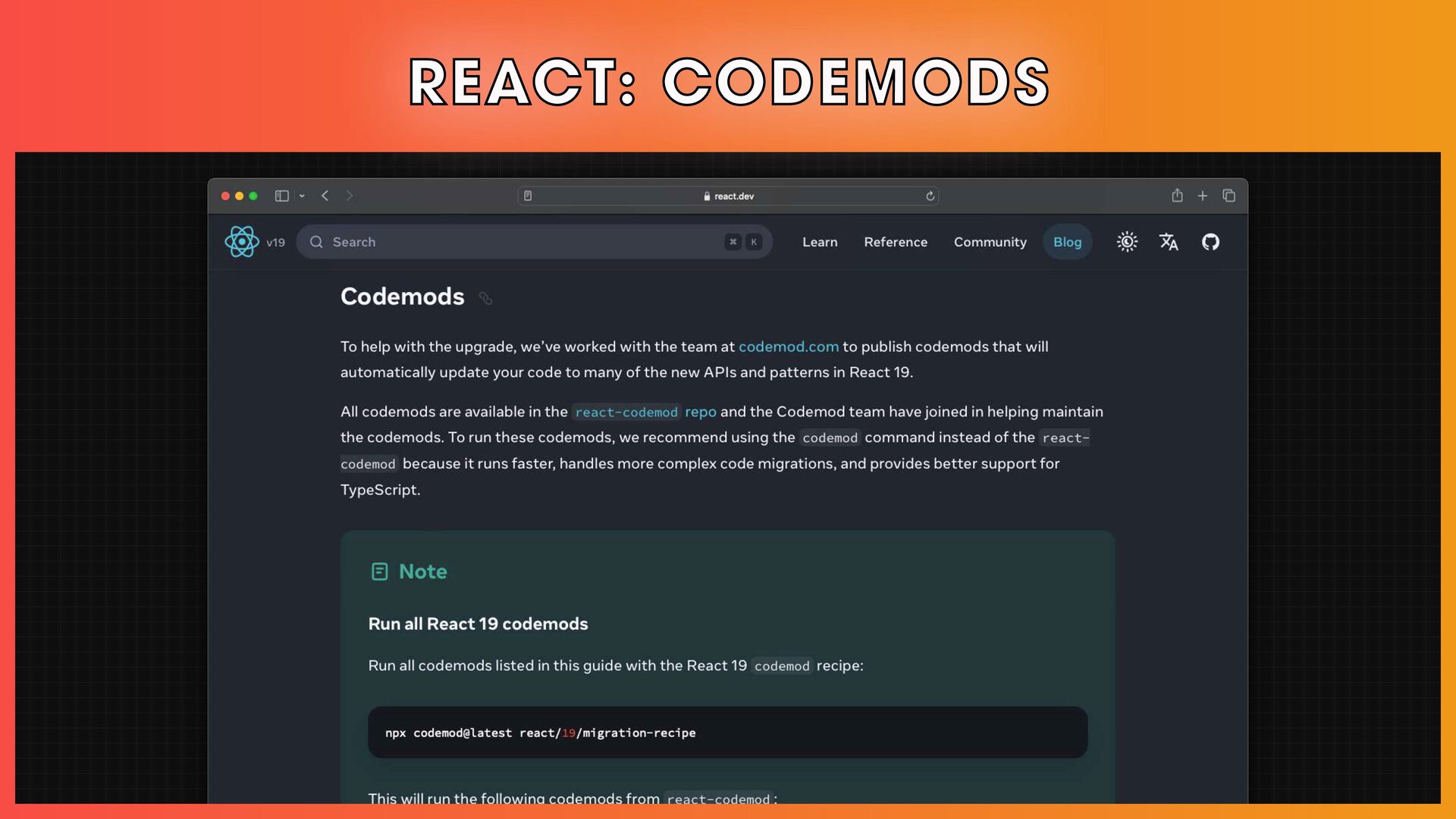
Task: Open the GitHub repository icon
Action: click(x=1210, y=242)
